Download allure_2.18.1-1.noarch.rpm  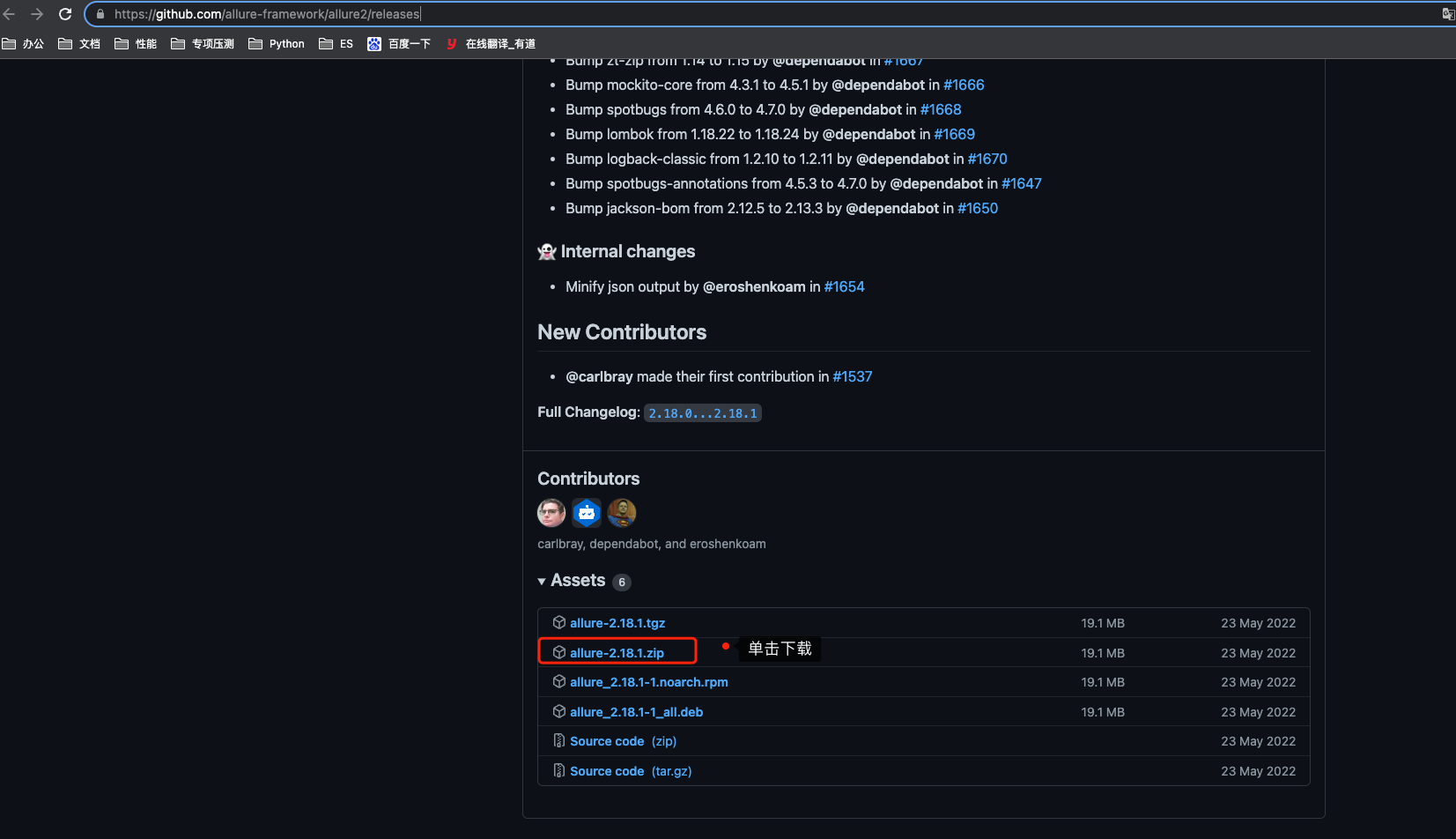[649, 682]
